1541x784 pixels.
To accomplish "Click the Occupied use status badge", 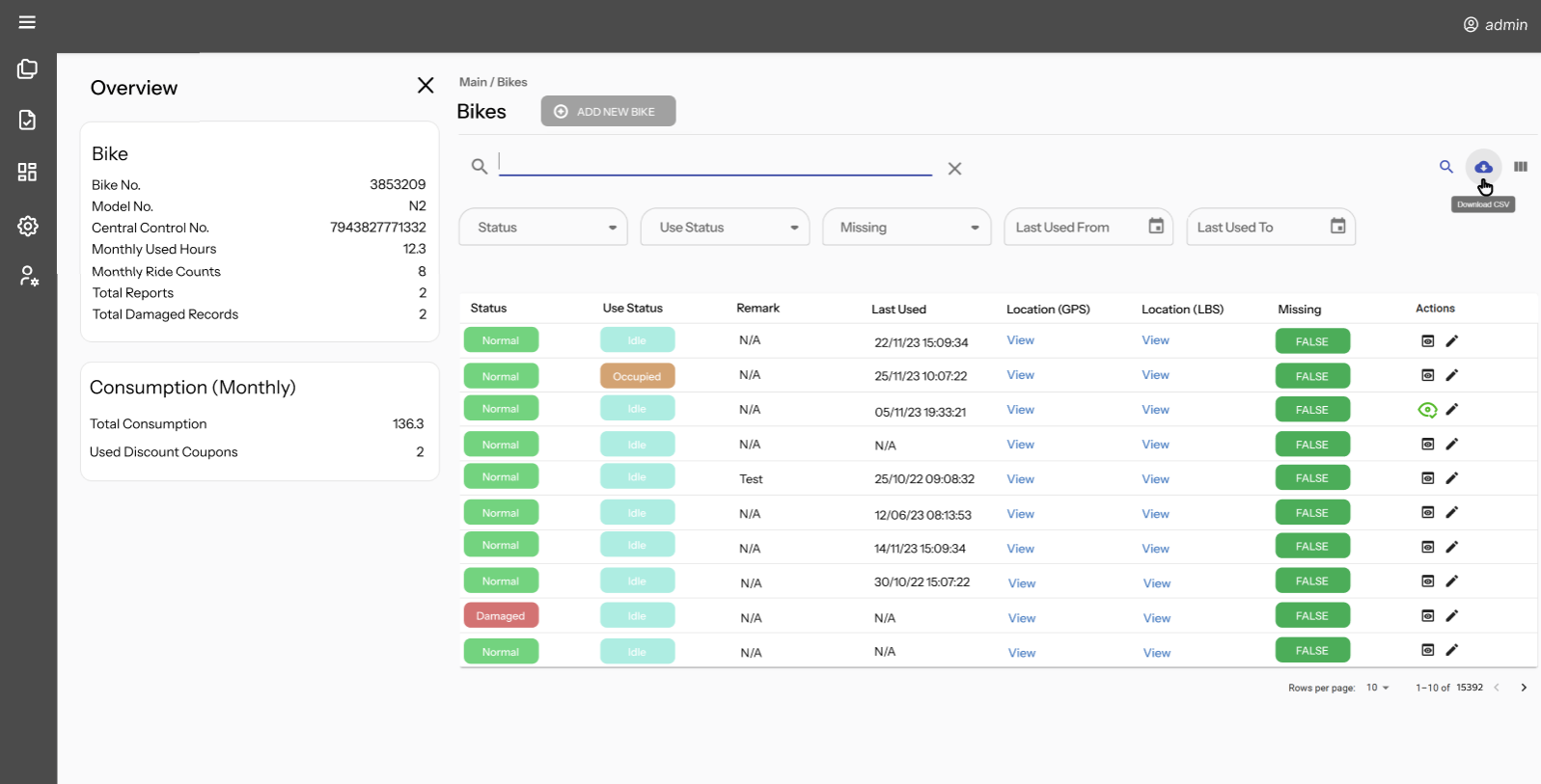I will click(x=637, y=376).
